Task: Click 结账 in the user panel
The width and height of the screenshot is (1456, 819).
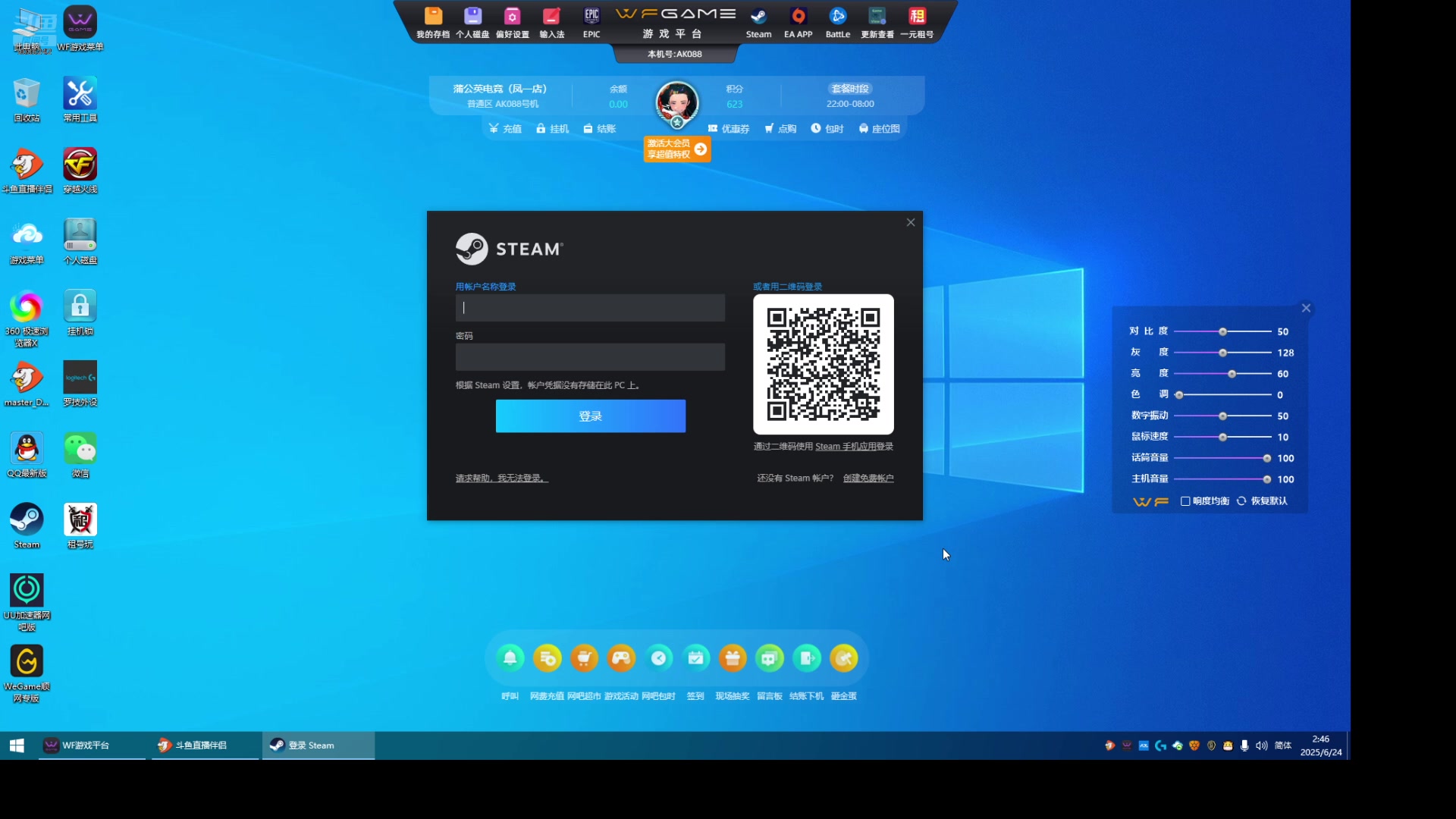Action: point(599,129)
